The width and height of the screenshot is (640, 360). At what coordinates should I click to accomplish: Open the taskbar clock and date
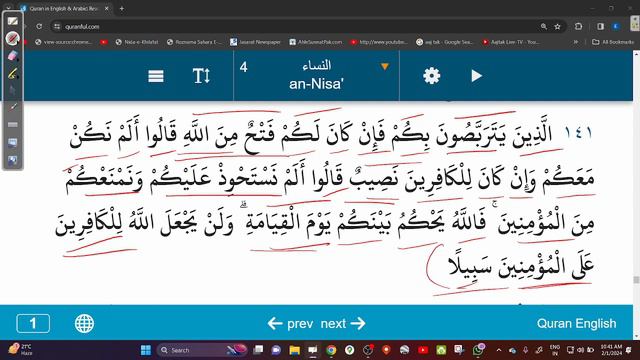[x=611, y=350]
